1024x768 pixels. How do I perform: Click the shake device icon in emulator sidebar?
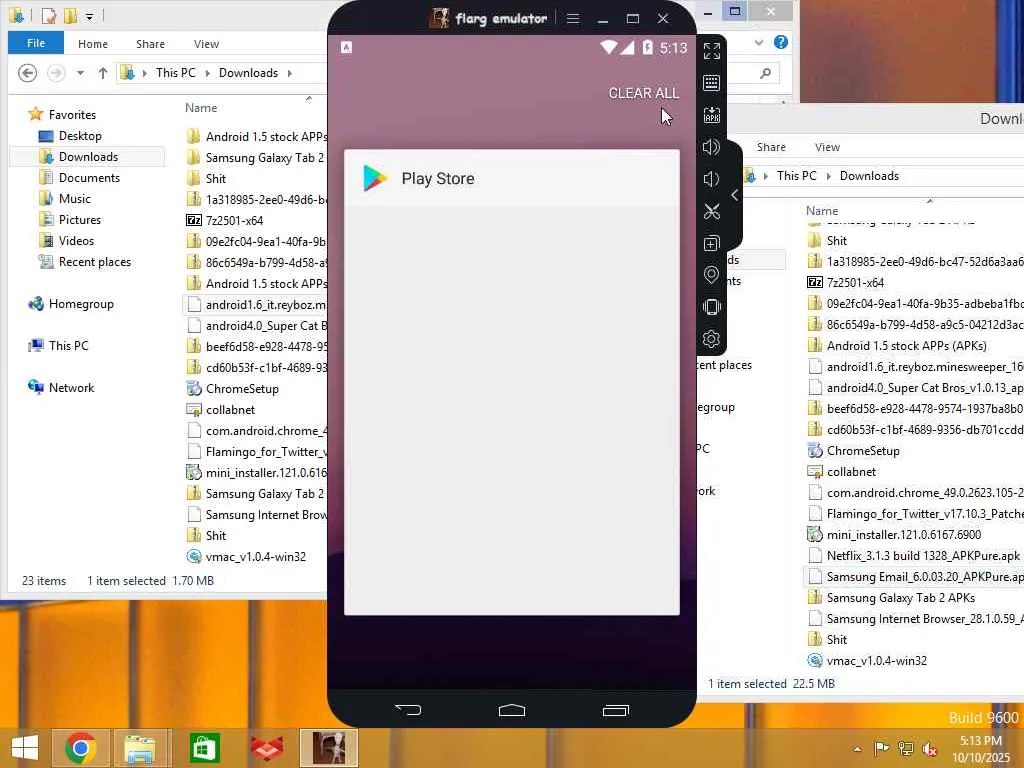(x=711, y=307)
